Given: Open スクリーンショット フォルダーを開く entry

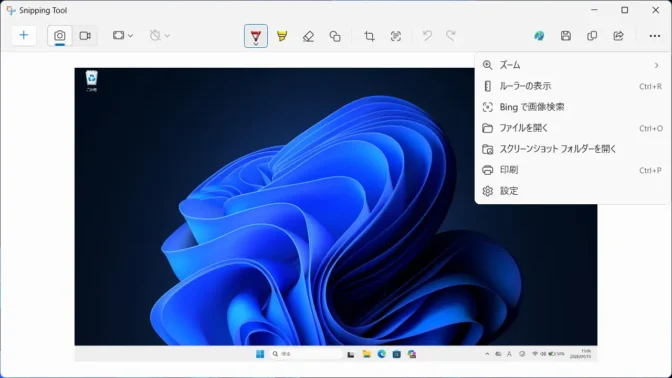Looking at the screenshot, I should pos(572,149).
